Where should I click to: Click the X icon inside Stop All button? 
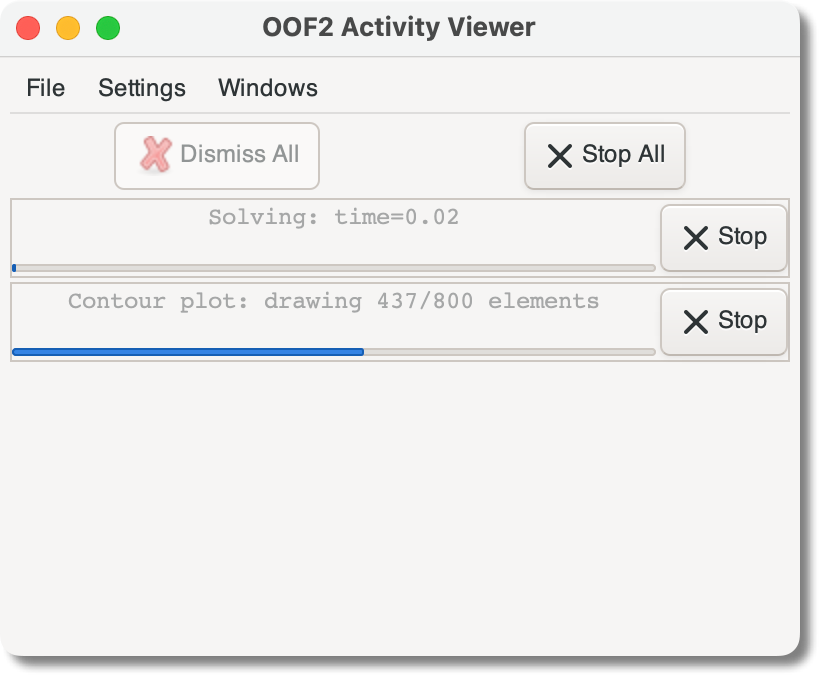(x=561, y=155)
